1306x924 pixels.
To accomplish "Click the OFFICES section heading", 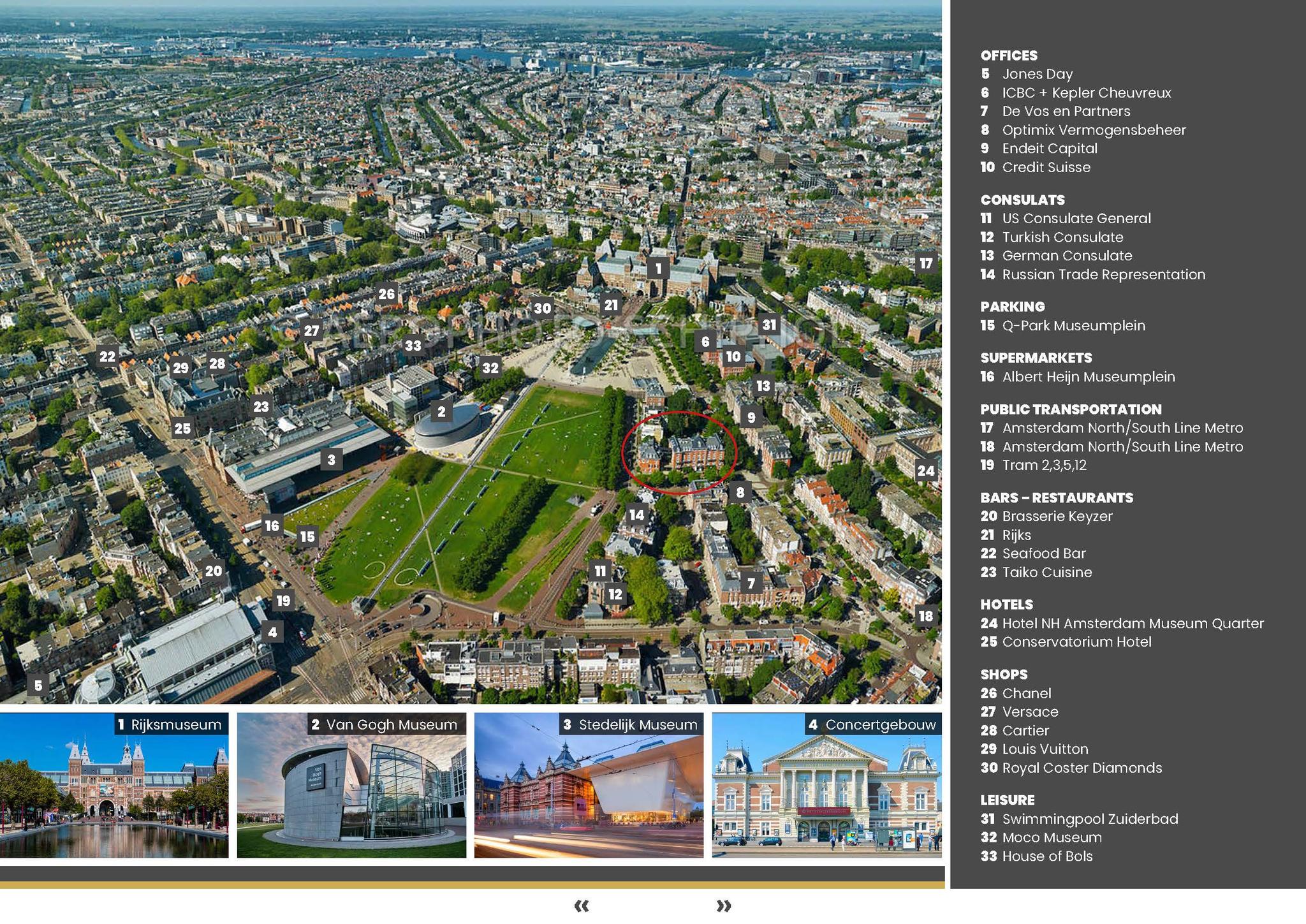I will point(1009,55).
